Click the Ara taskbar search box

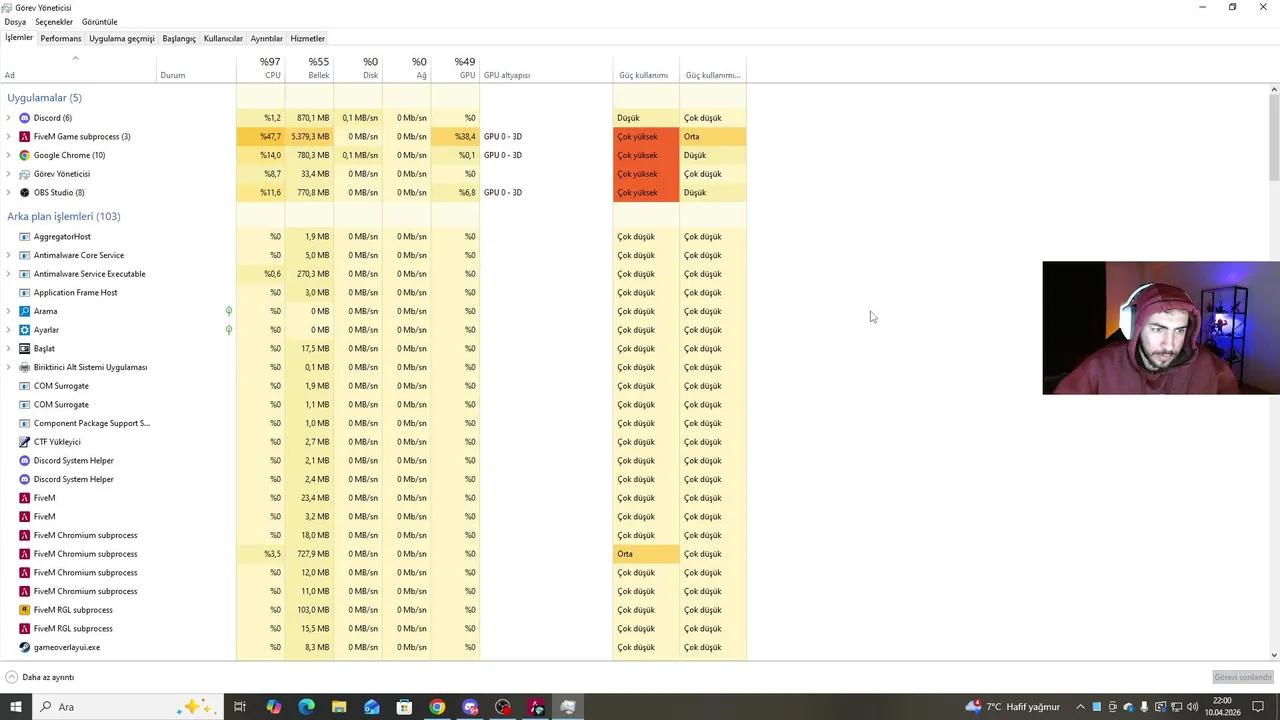click(x=127, y=707)
